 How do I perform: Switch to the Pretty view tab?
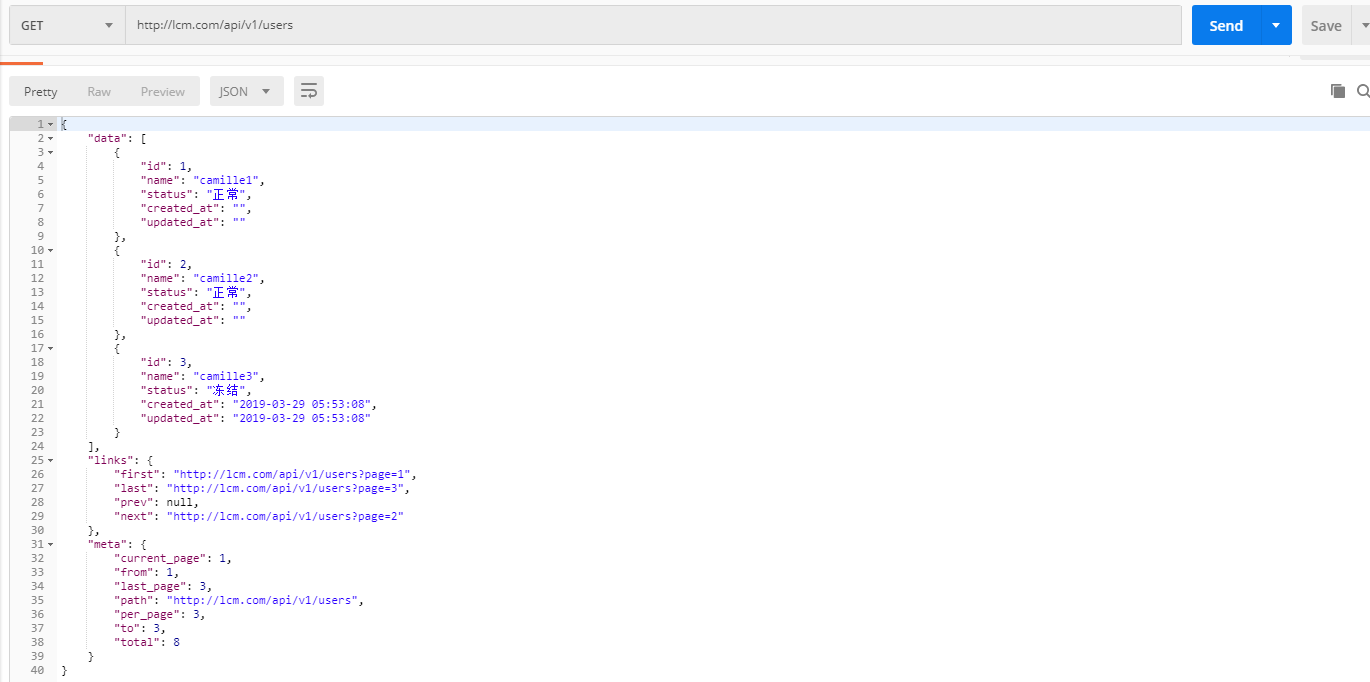tap(41, 91)
